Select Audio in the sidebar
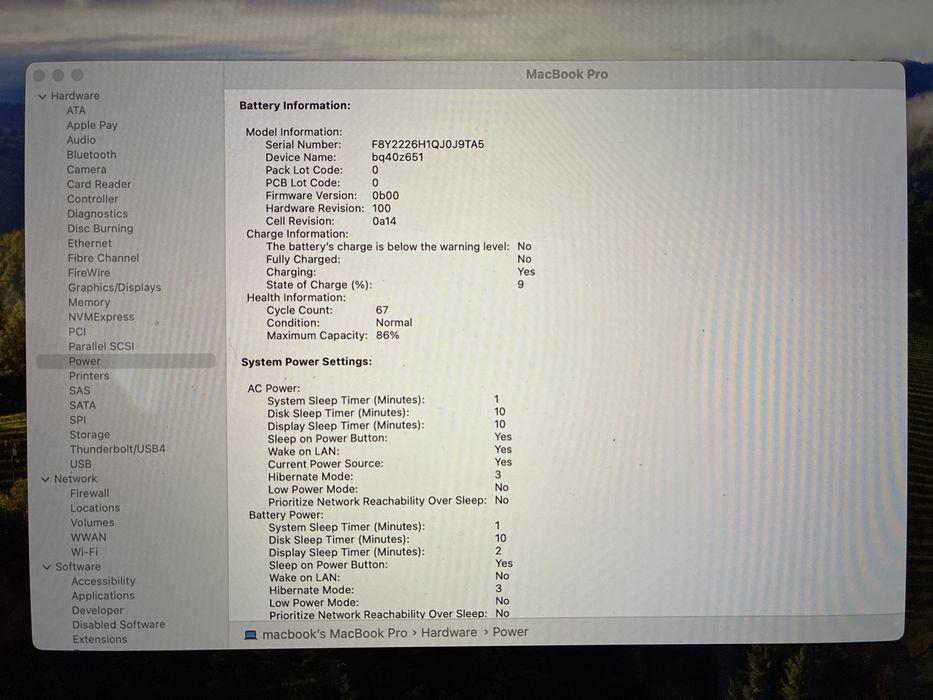The height and width of the screenshot is (700, 933). coord(81,140)
